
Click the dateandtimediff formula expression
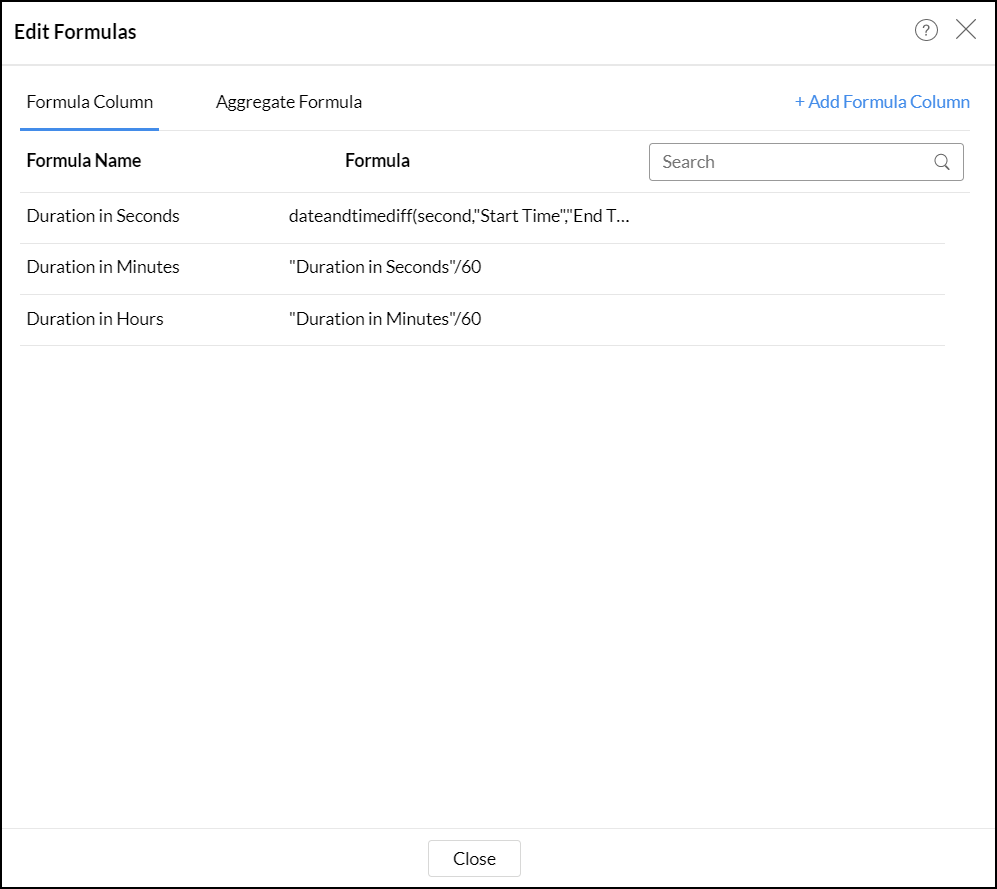point(460,216)
